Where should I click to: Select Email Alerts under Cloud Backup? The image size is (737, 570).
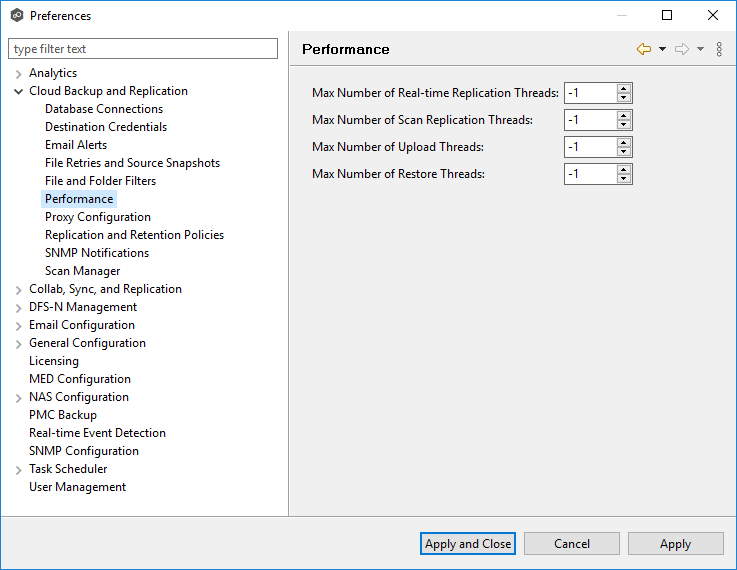[76, 145]
